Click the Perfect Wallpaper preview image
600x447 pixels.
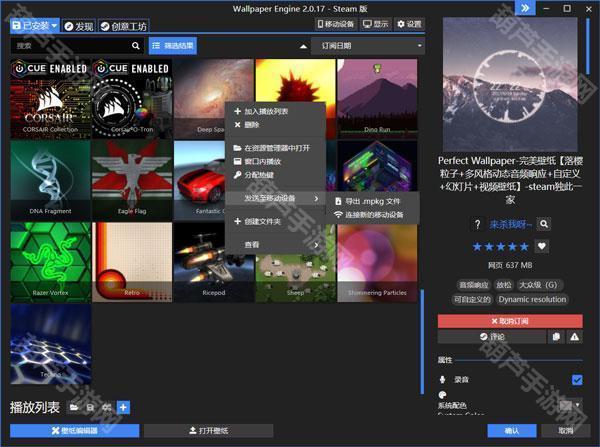click(510, 85)
